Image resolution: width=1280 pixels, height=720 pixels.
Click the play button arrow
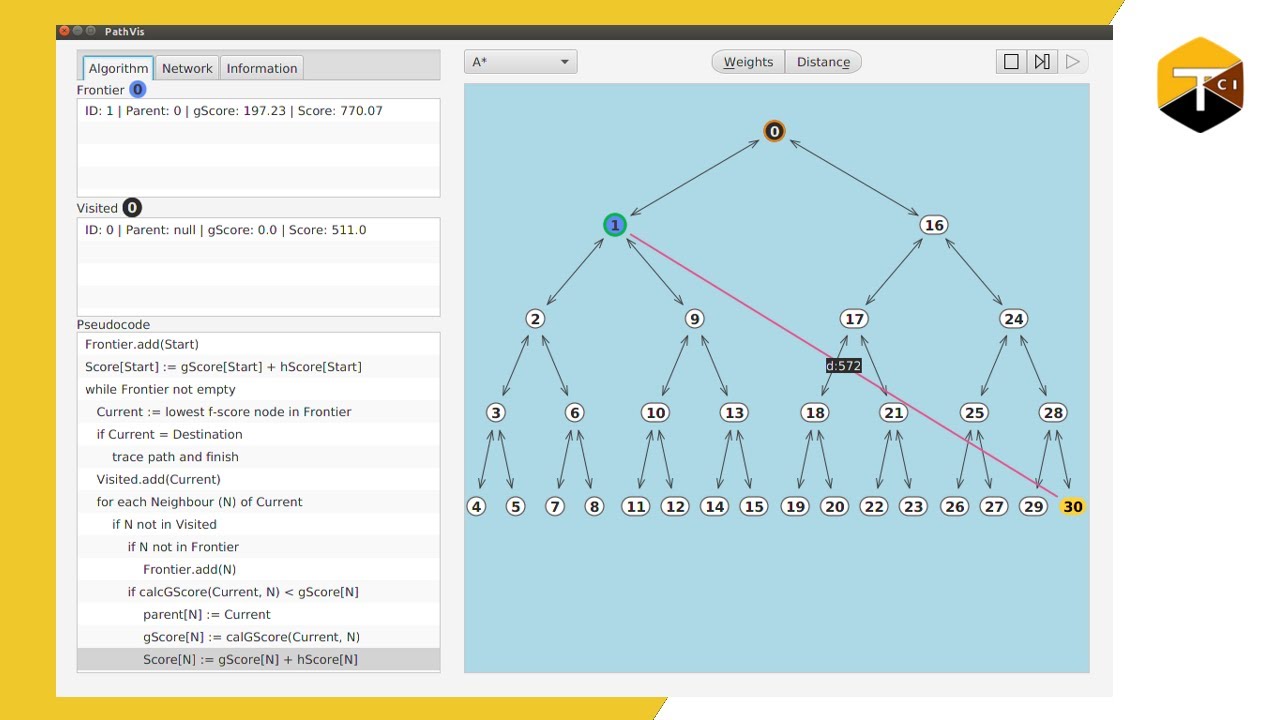tap(1073, 62)
